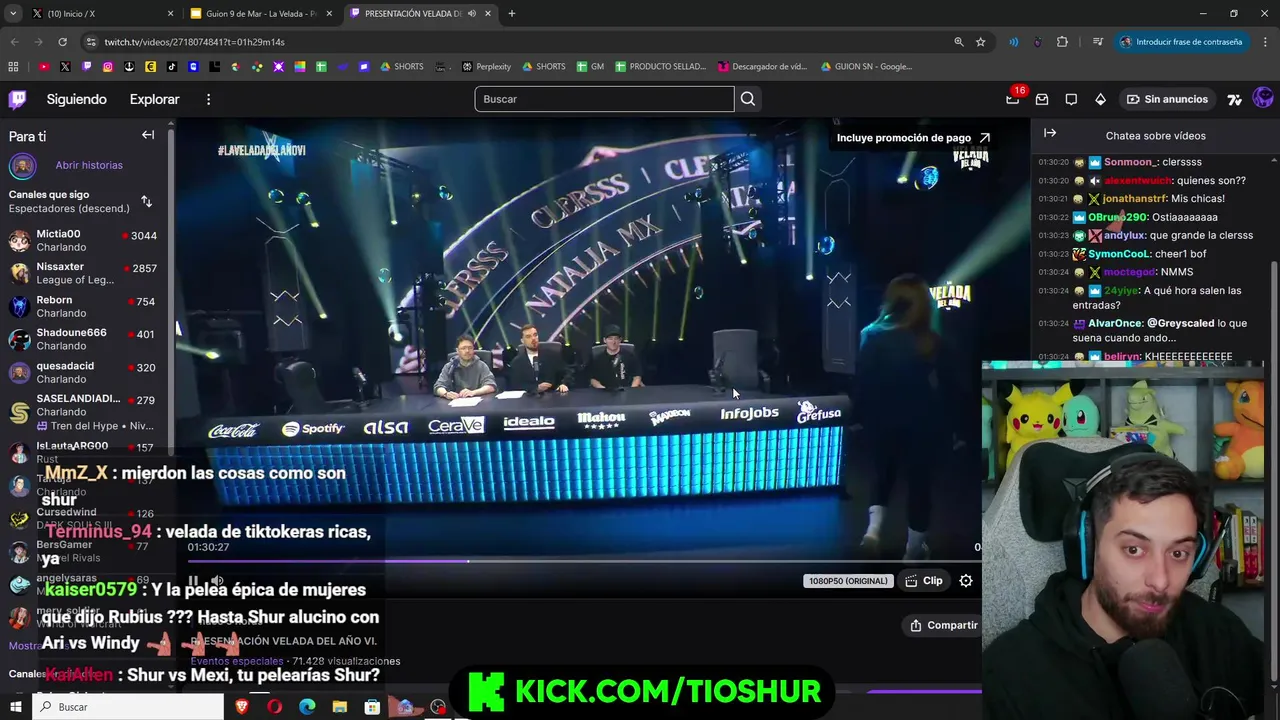The height and width of the screenshot is (720, 1280).
Task: Click username SymonCool in chat
Action: coord(1119,254)
